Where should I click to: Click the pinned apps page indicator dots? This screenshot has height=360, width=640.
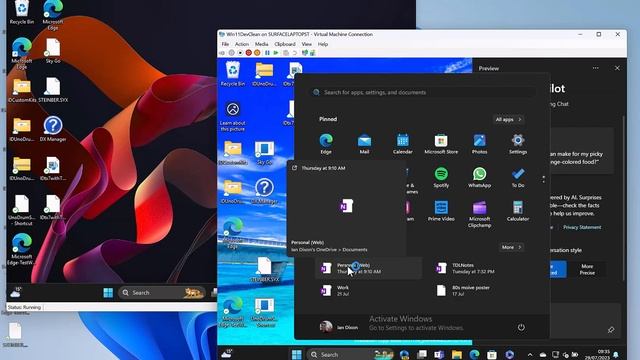543,179
